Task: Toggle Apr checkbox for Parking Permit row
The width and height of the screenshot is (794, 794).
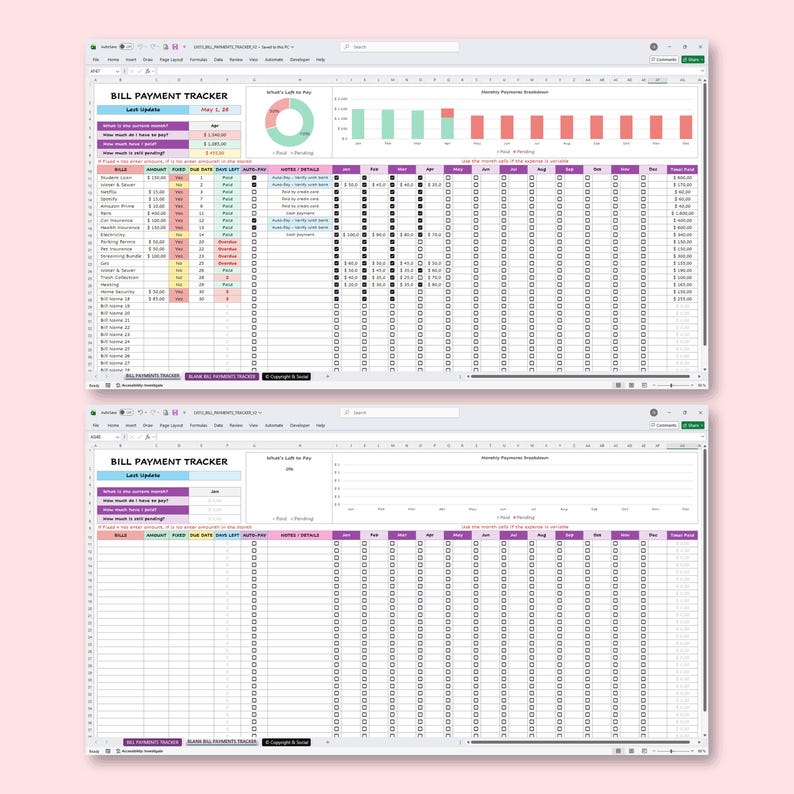Action: (x=420, y=242)
